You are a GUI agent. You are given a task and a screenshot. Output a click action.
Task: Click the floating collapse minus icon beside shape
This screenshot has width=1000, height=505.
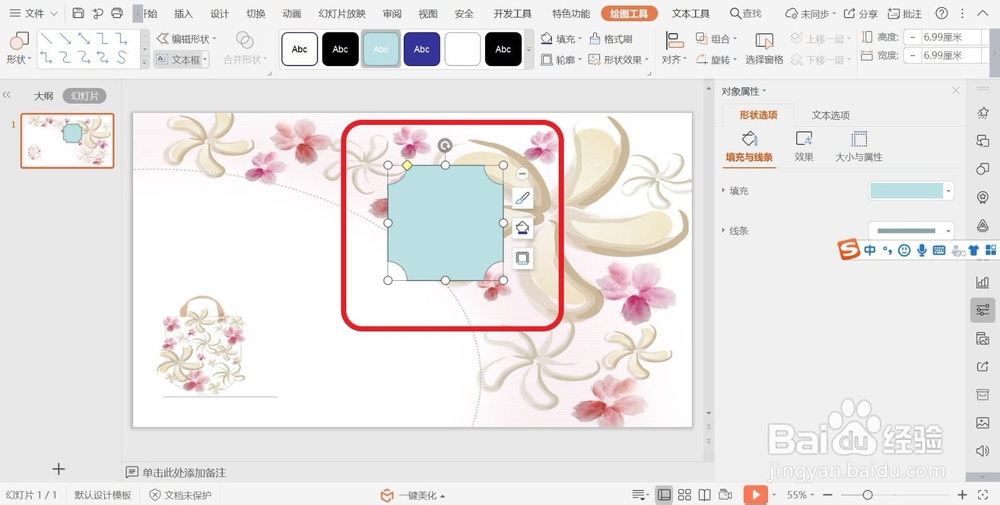(522, 174)
